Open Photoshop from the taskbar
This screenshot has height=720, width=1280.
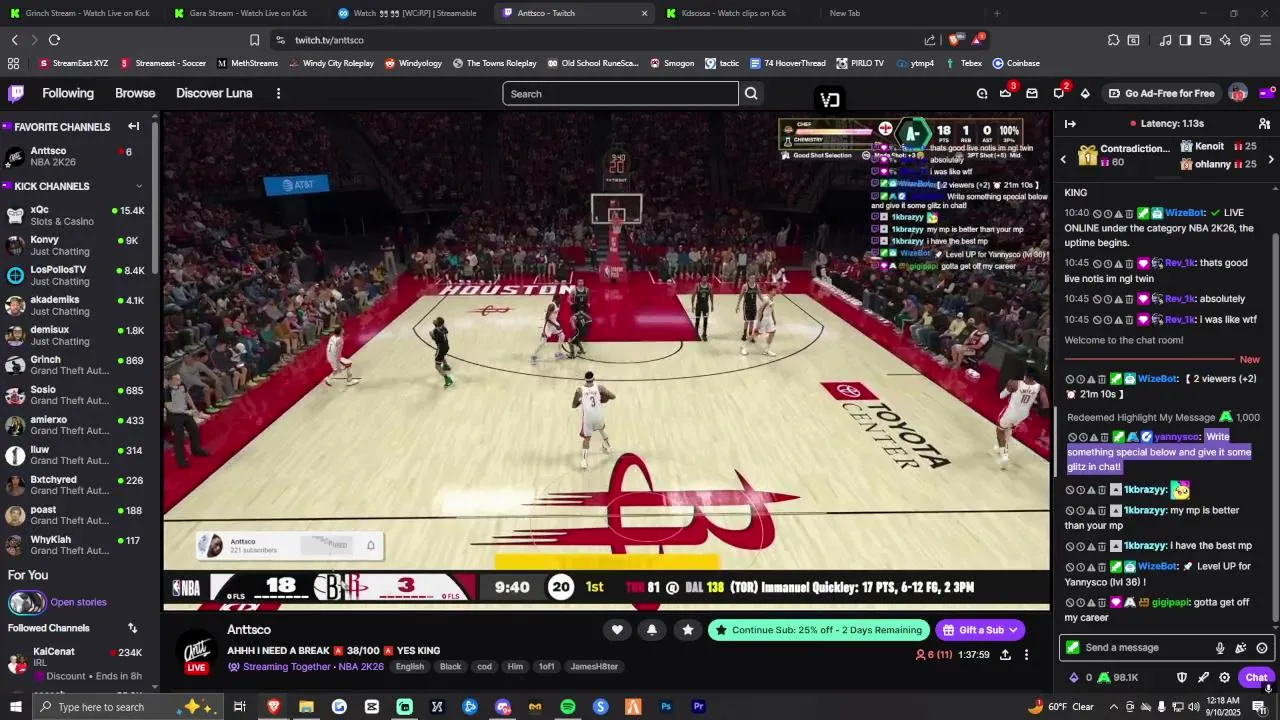click(666, 707)
